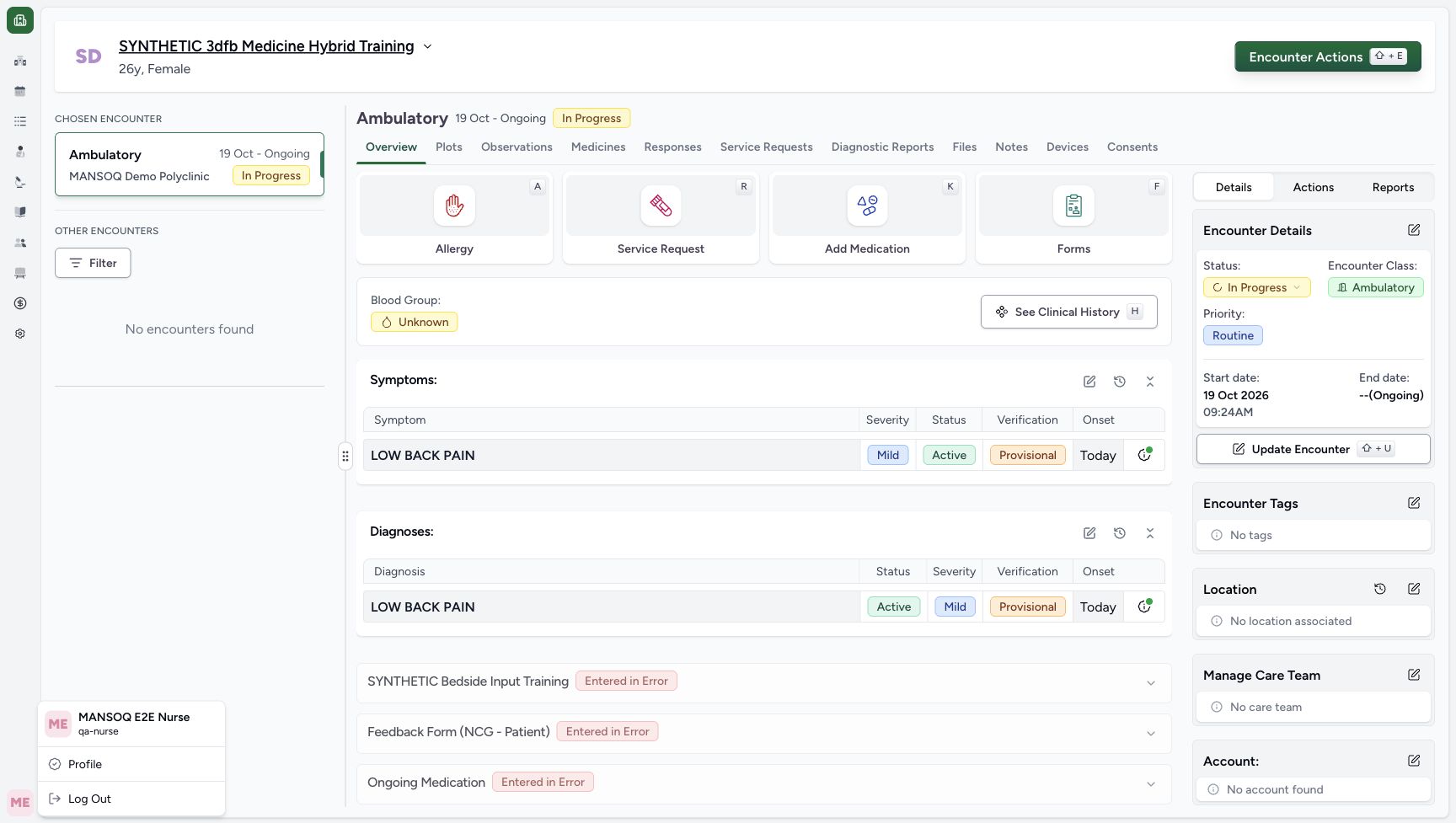Edit Encounter Tags pencil icon
1456x823 pixels.
click(1414, 503)
